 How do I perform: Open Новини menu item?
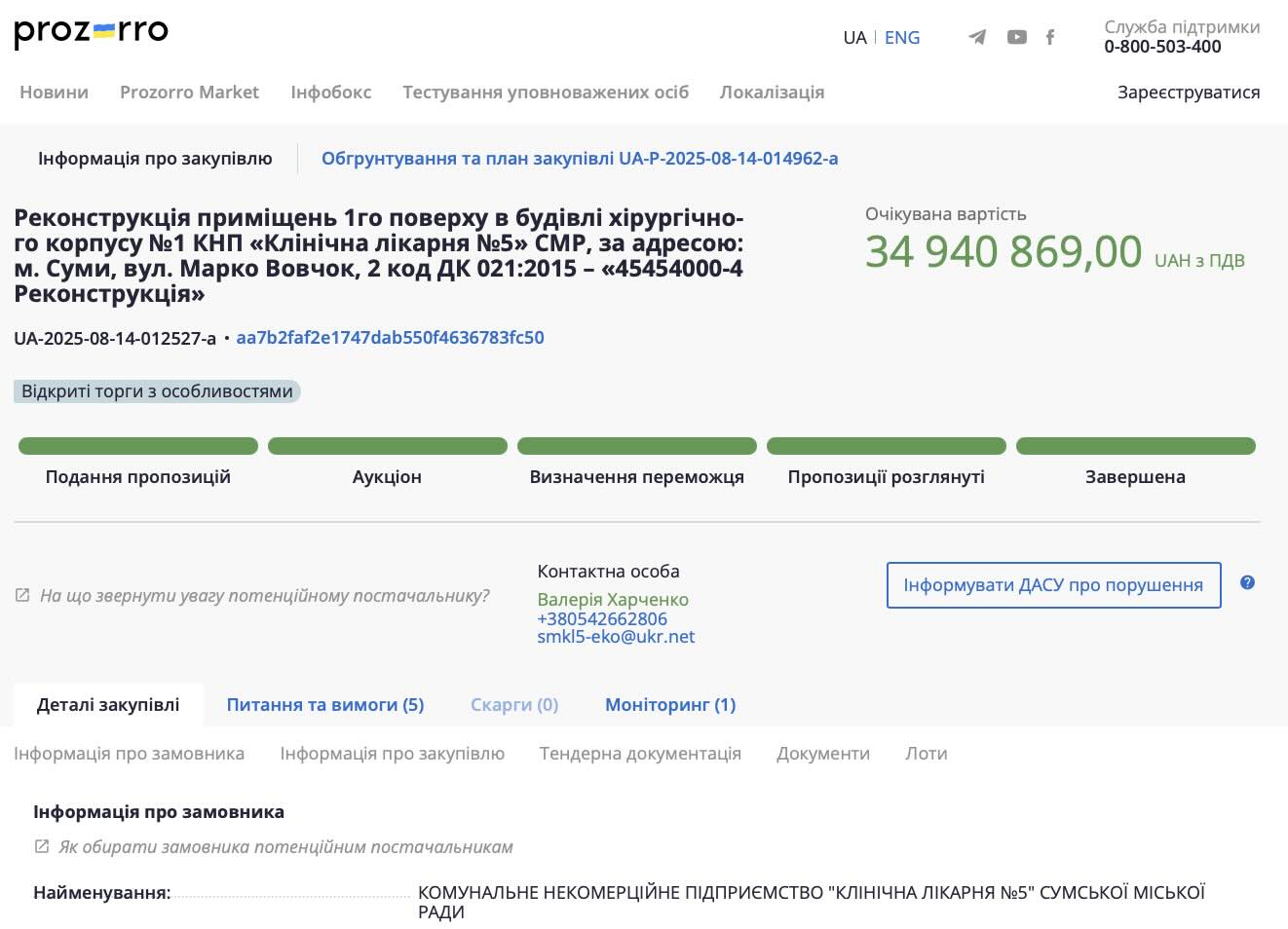(54, 92)
